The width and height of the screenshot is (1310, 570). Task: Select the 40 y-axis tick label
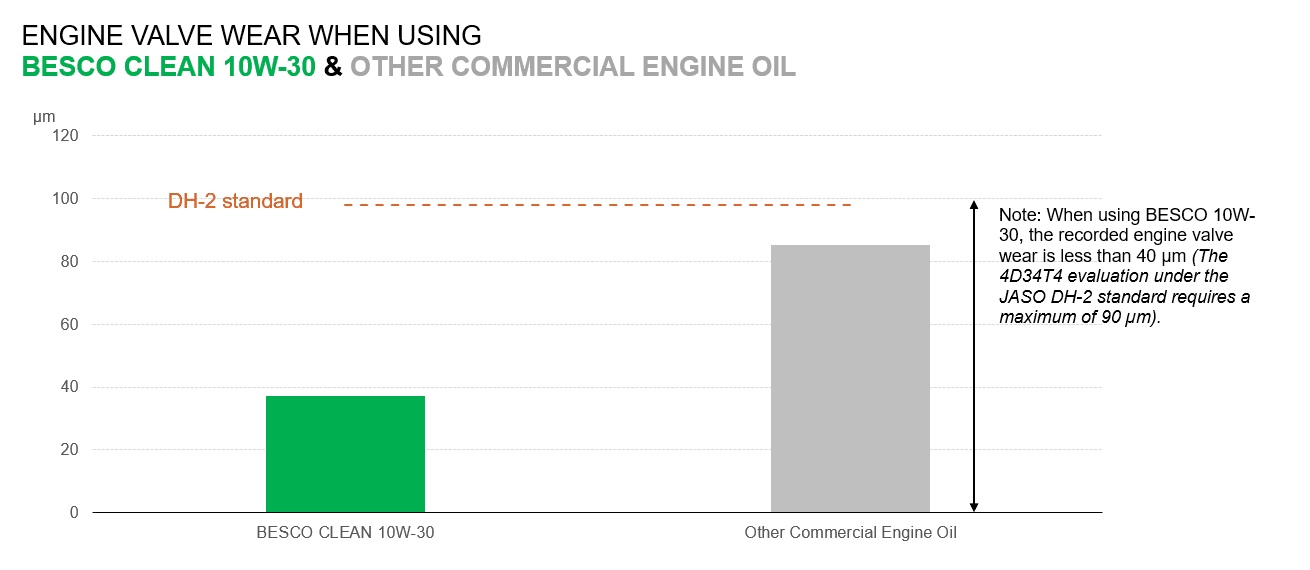pyautogui.click(x=70, y=387)
